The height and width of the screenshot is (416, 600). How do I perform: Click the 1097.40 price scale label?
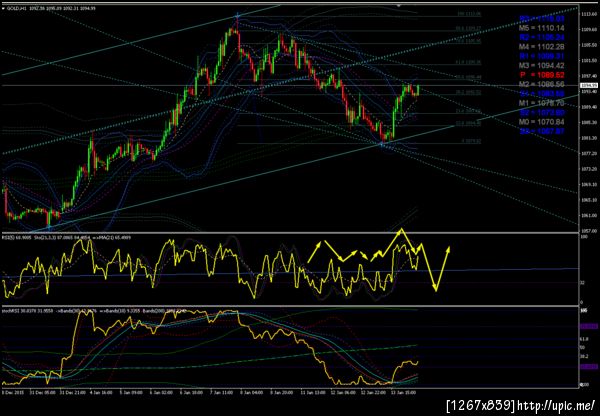tap(589, 76)
